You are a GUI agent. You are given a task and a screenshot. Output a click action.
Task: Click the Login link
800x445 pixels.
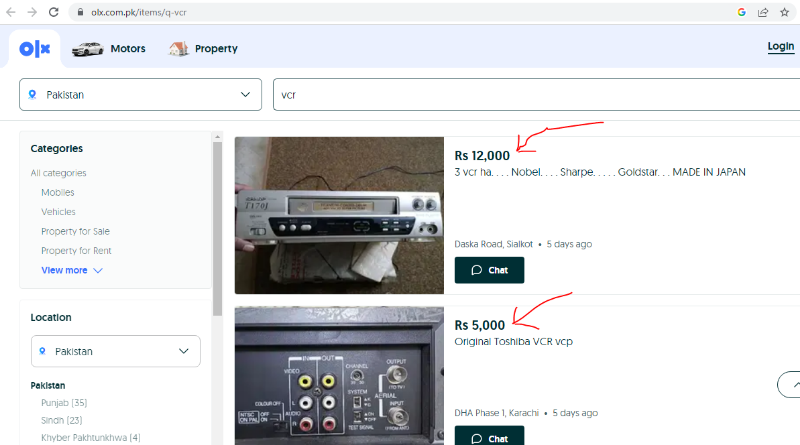[780, 47]
